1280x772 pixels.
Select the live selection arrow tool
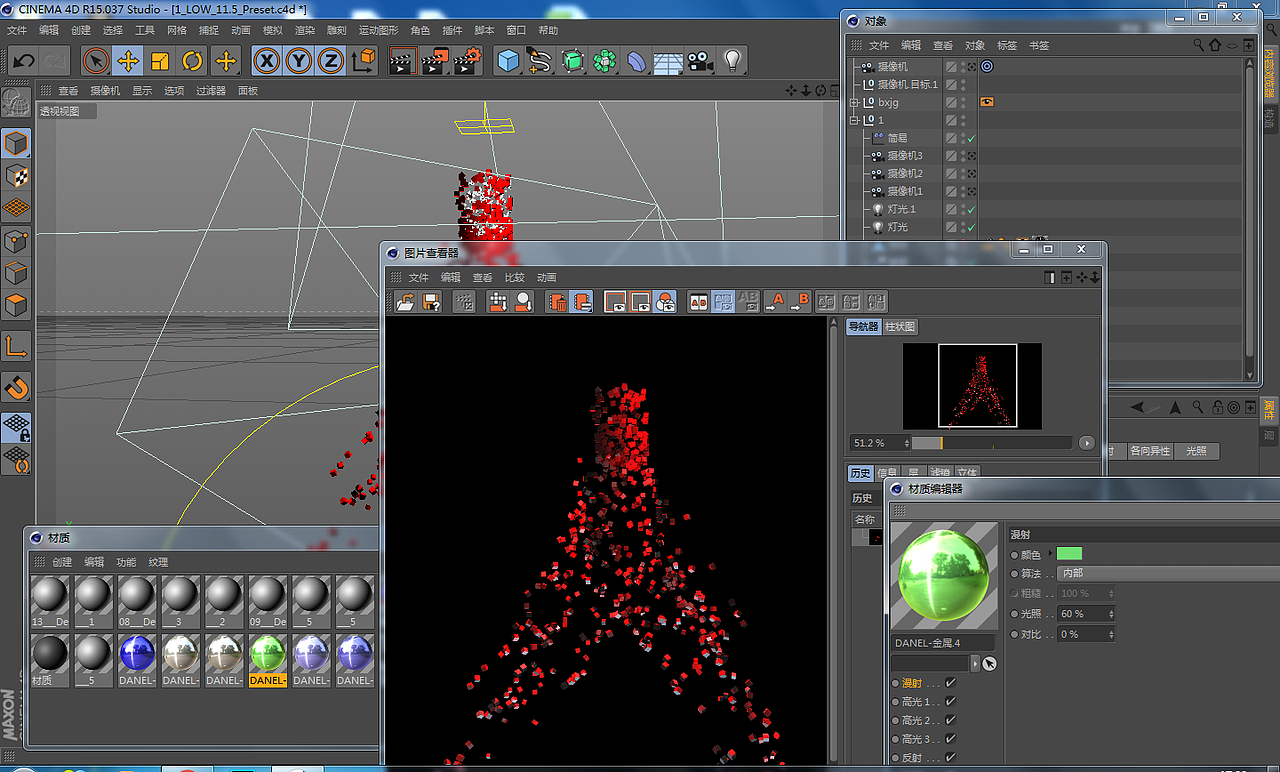96,61
